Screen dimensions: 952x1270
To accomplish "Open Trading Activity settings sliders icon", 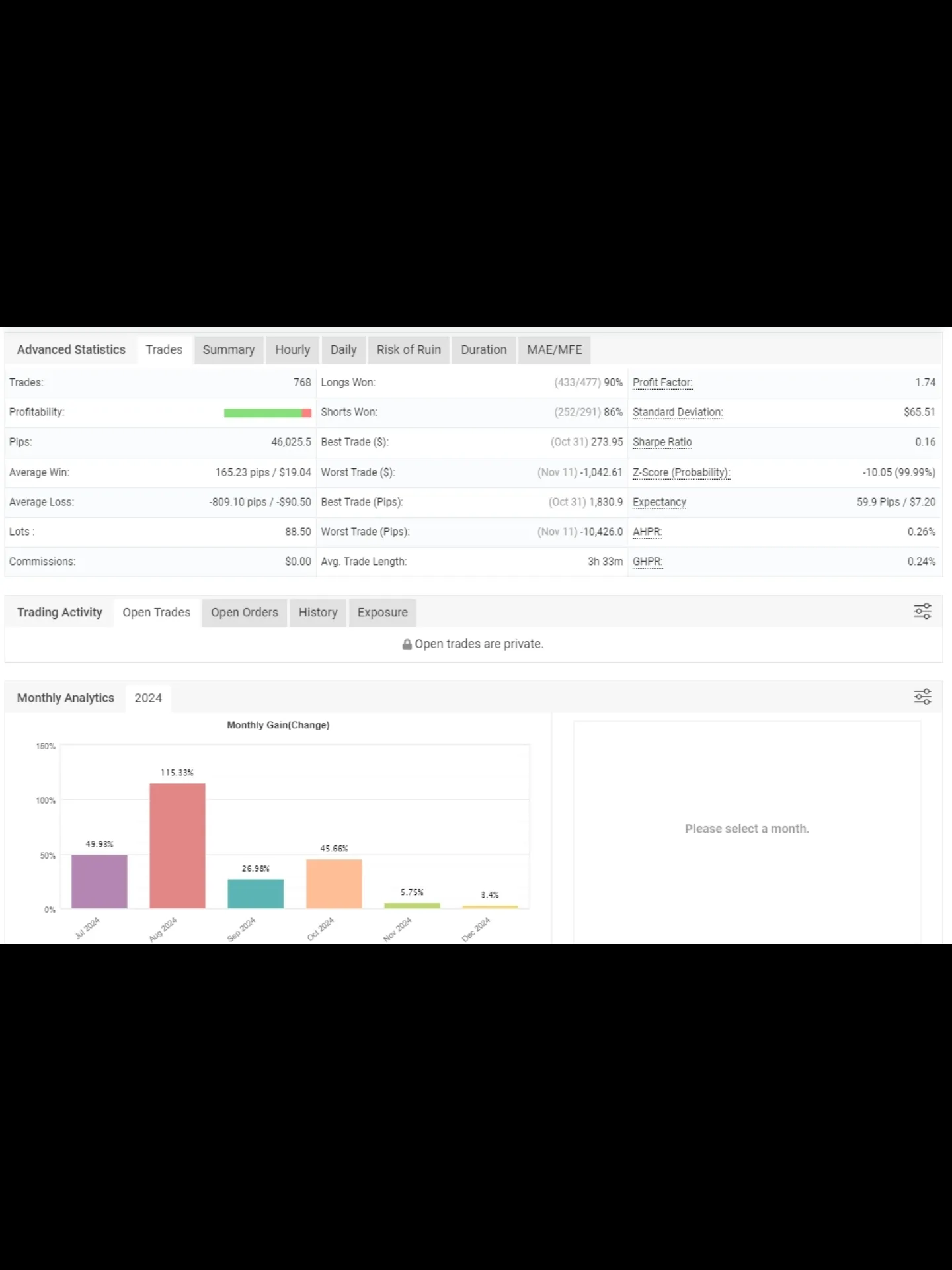I will pyautogui.click(x=922, y=611).
